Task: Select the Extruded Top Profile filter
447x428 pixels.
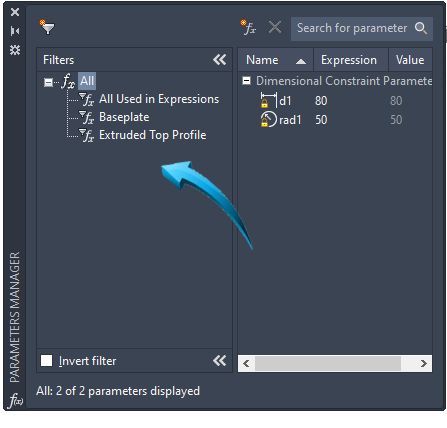Action: pos(153,135)
